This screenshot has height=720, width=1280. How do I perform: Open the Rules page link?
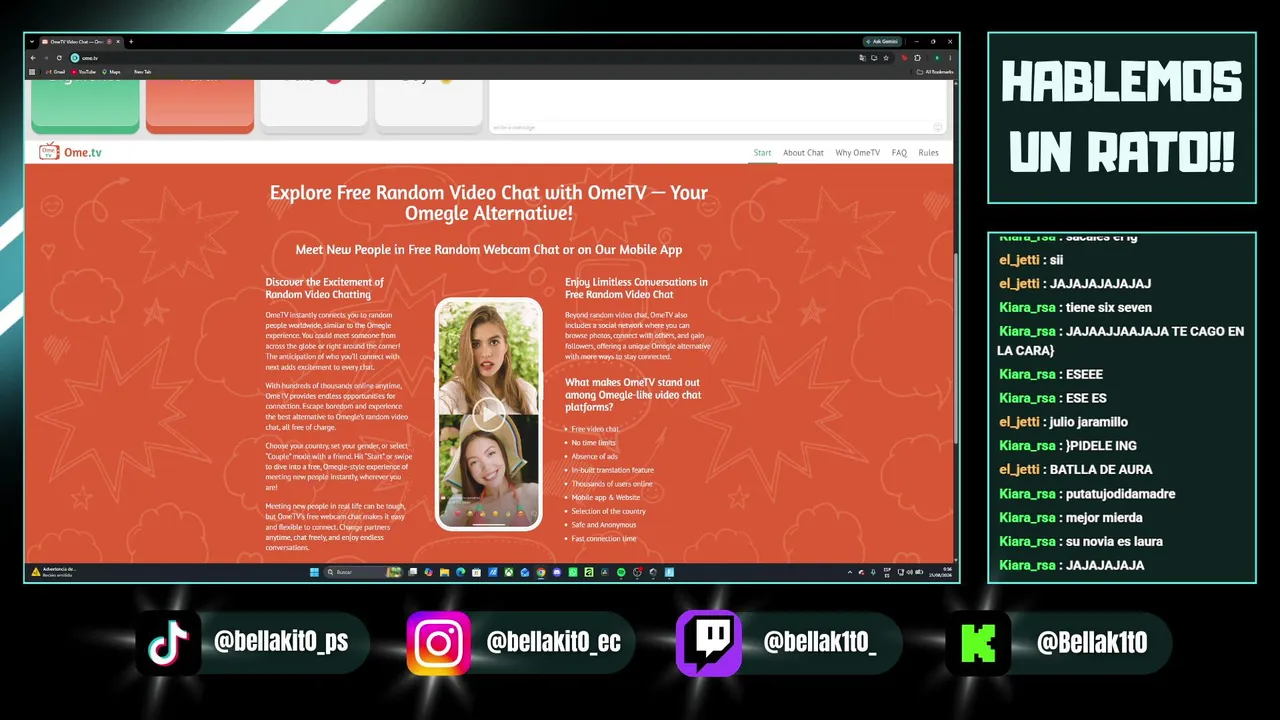[929, 153]
